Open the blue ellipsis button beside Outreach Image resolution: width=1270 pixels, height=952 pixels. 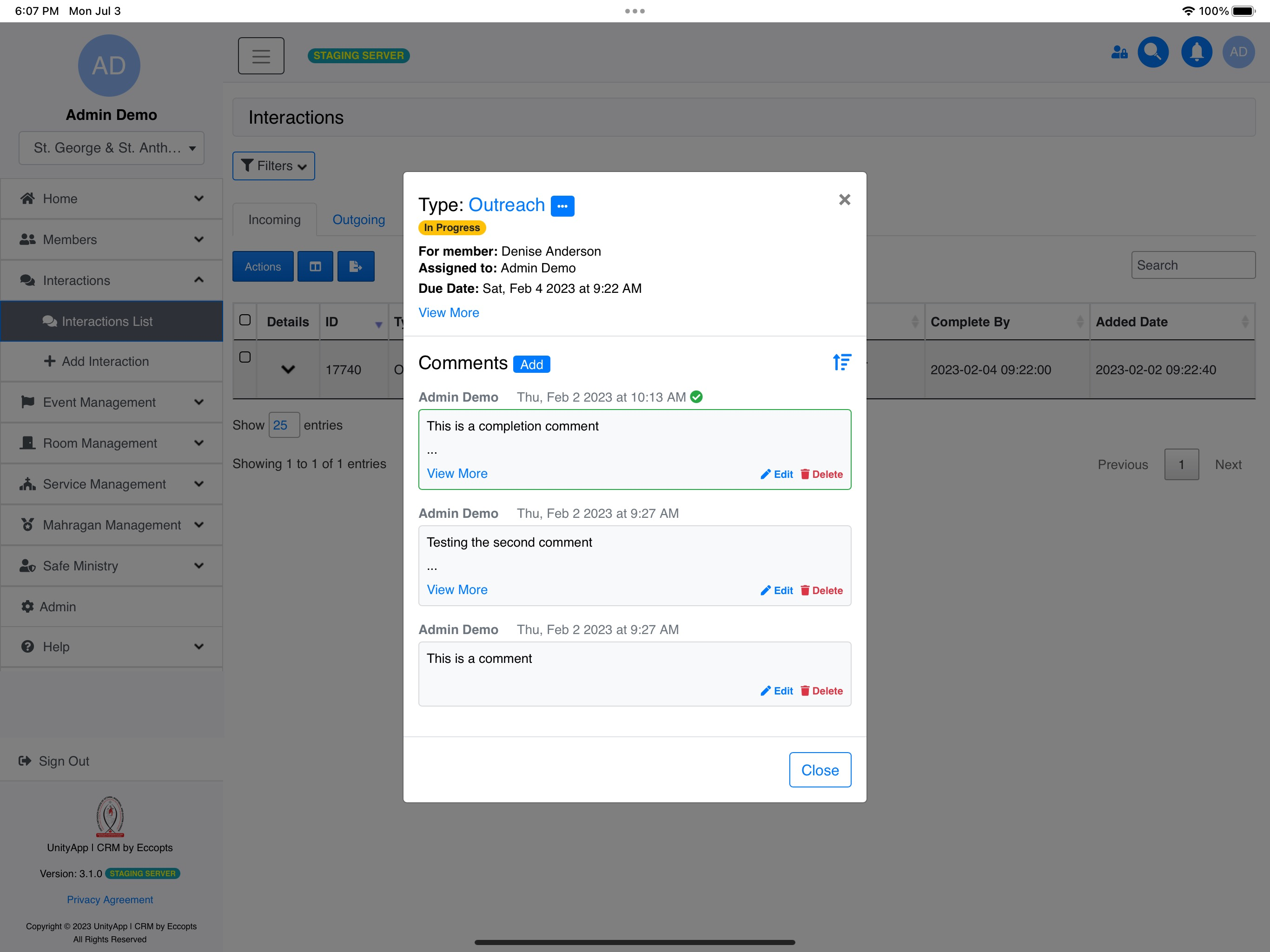tap(562, 206)
